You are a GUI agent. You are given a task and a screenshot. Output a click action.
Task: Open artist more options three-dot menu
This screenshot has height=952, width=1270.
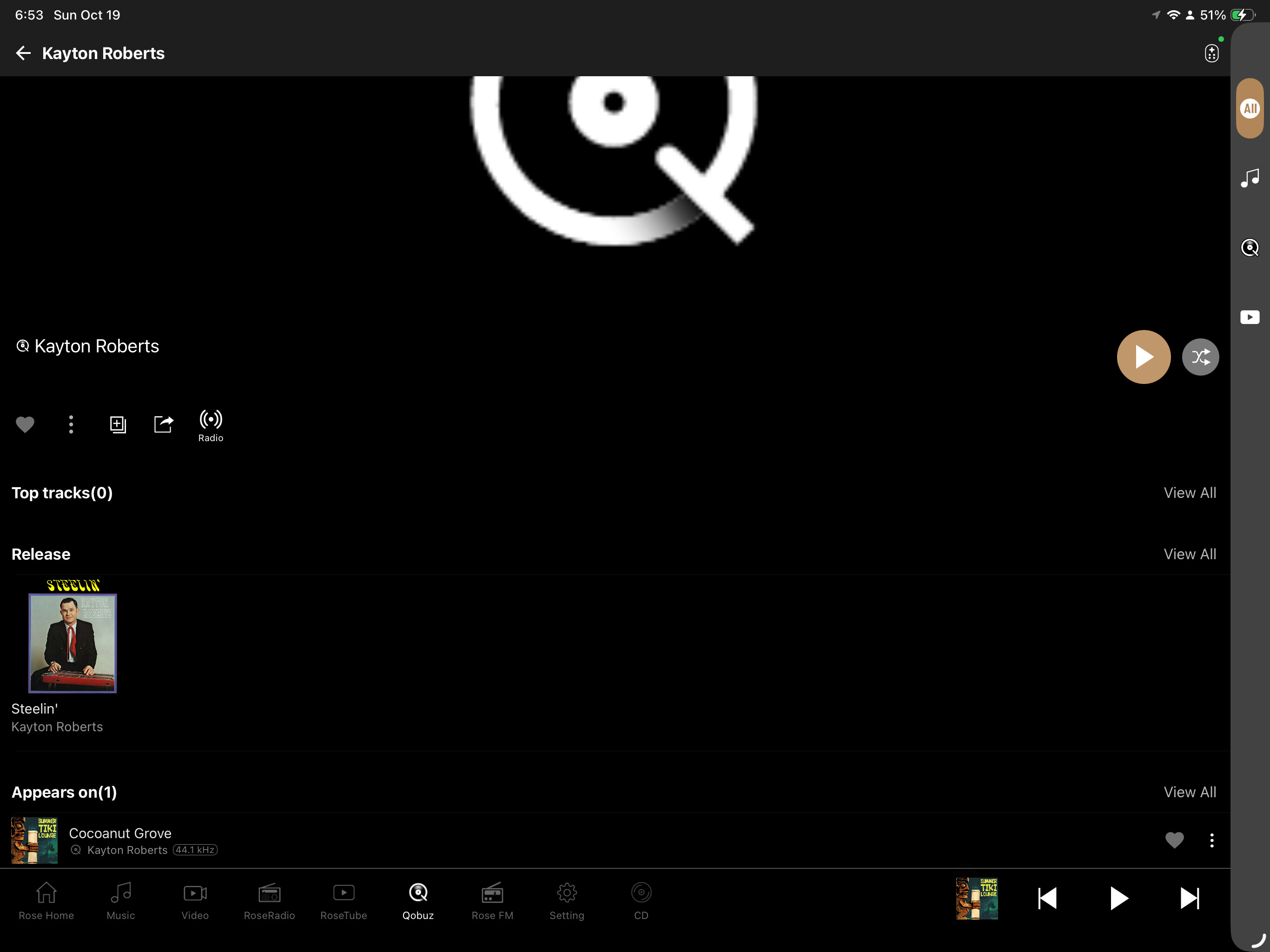(x=71, y=424)
